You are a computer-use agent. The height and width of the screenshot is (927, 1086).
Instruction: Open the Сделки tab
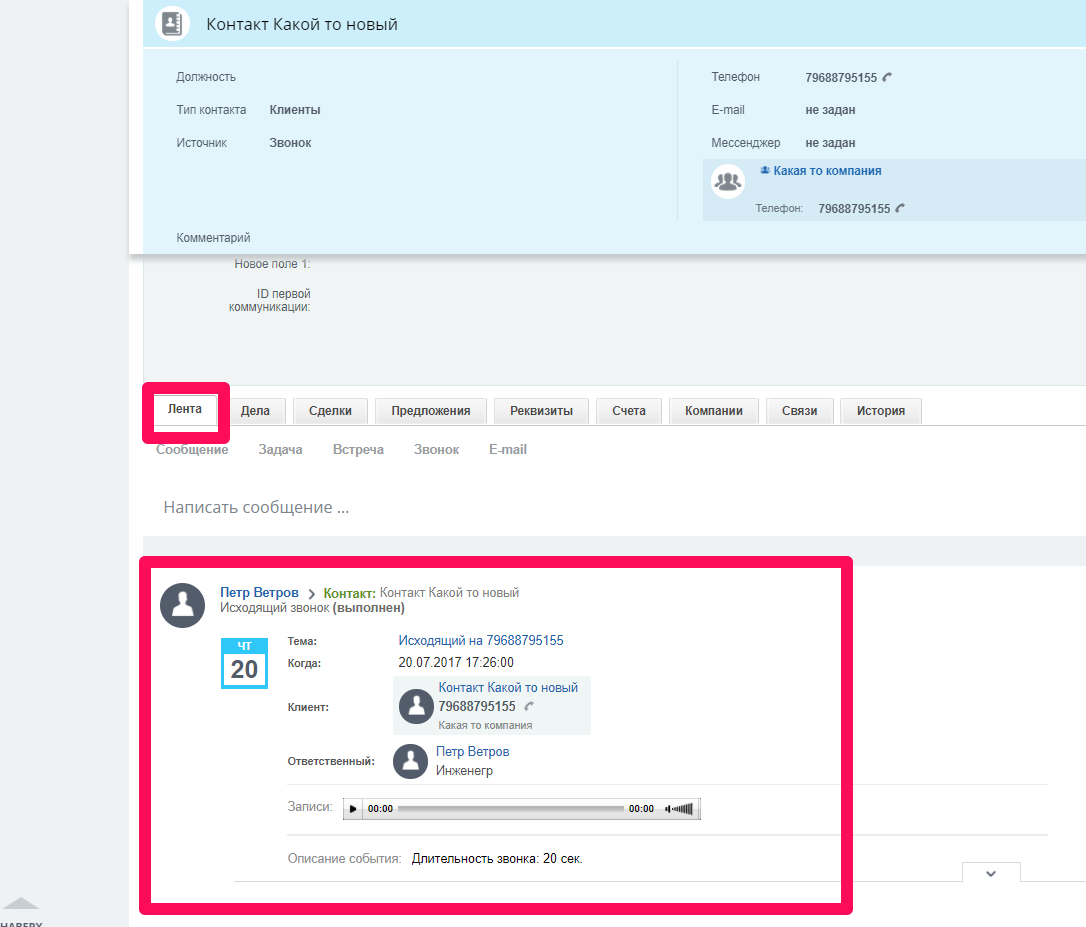click(x=330, y=410)
